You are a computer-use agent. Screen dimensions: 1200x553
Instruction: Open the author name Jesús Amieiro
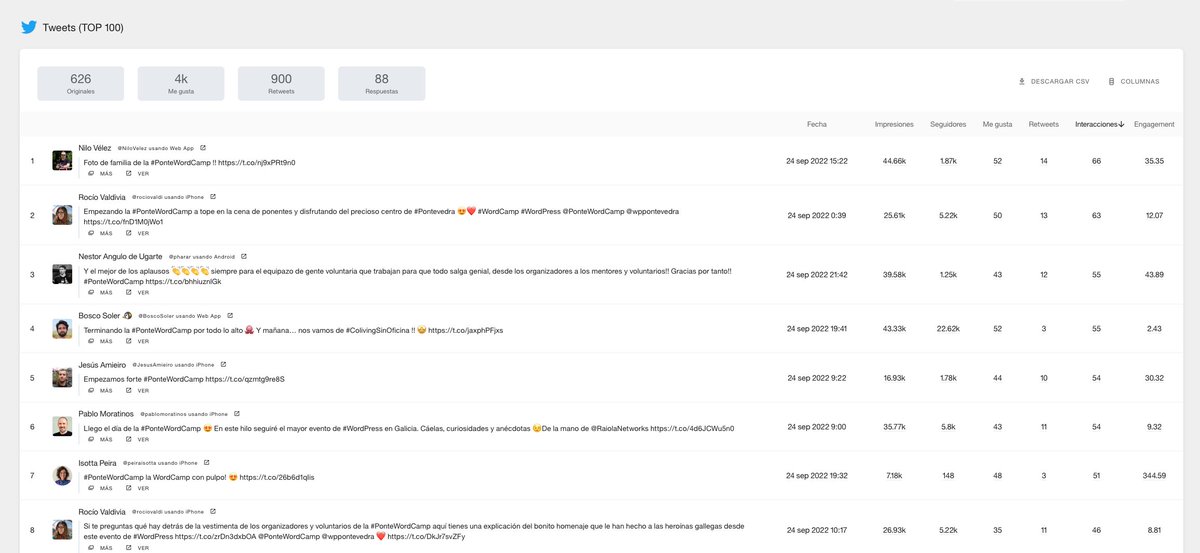click(102, 364)
